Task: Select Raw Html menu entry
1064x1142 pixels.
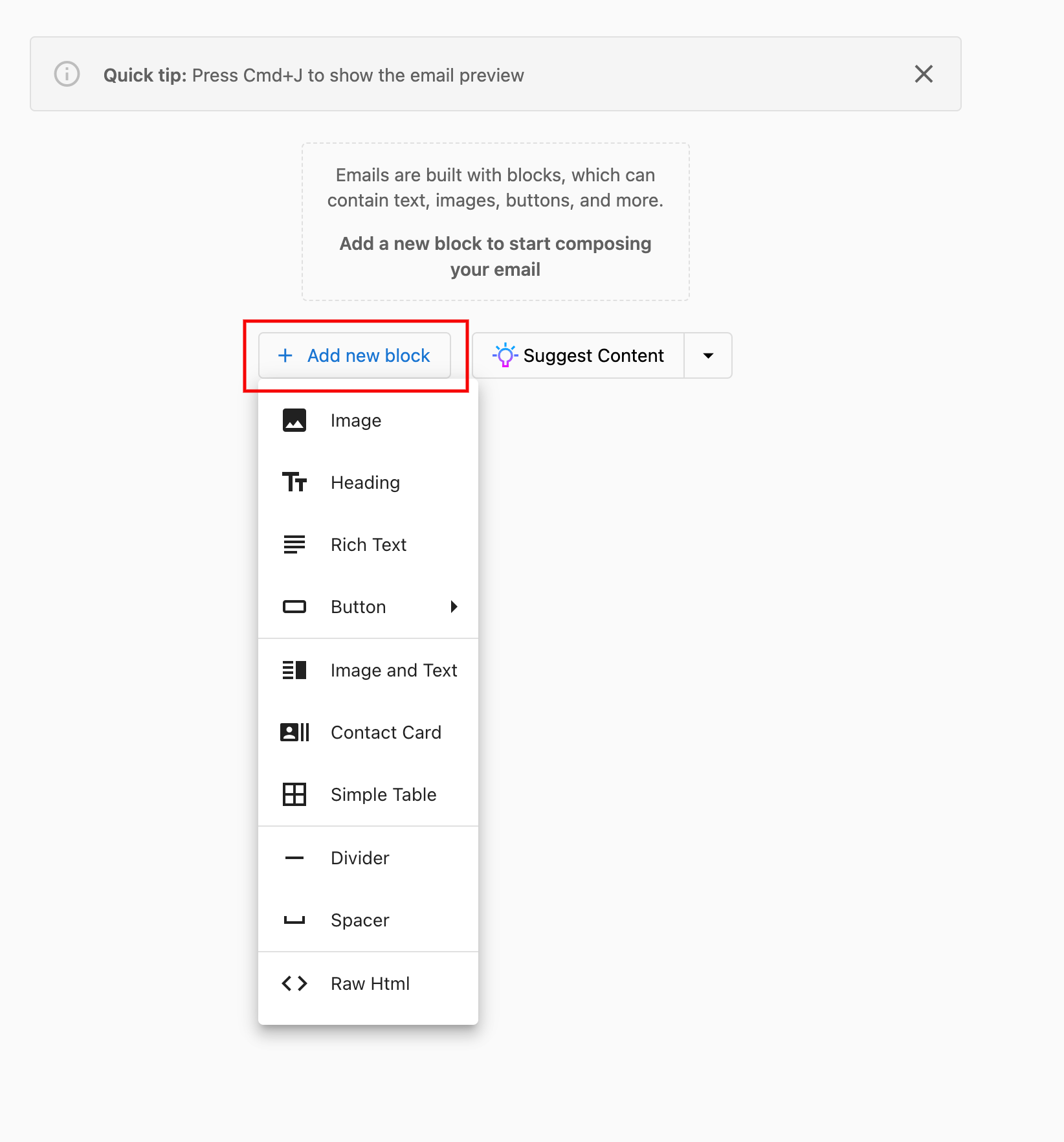Action: 368,983
